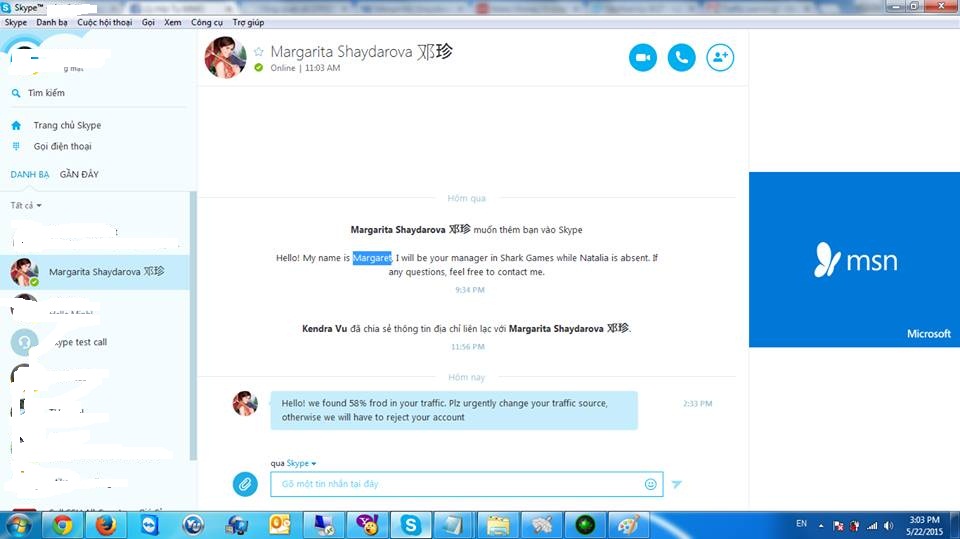Viewport: 960px width, 539px height.
Task: Click the Skype taskbar icon
Action: pyautogui.click(x=410, y=525)
